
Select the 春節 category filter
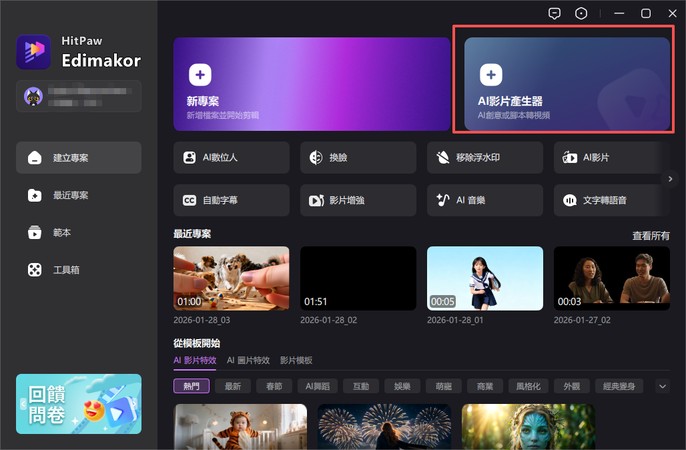[274, 386]
